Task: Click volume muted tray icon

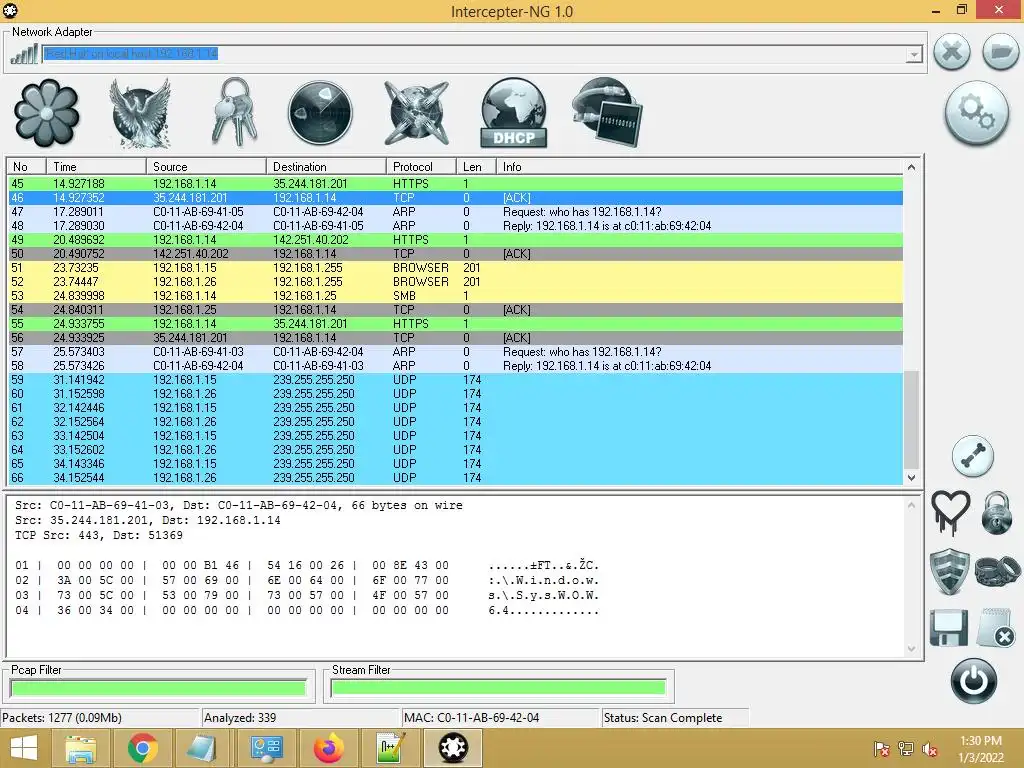Action: click(930, 749)
